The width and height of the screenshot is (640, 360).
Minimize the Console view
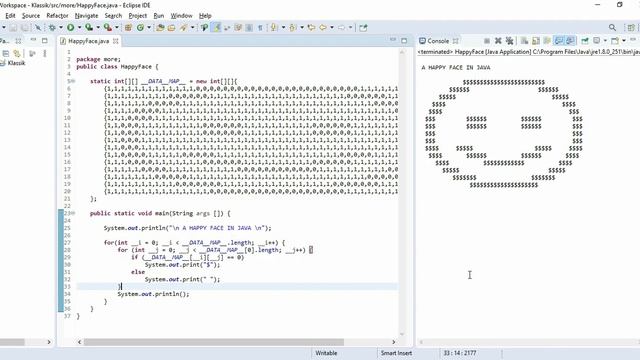tap(633, 40)
